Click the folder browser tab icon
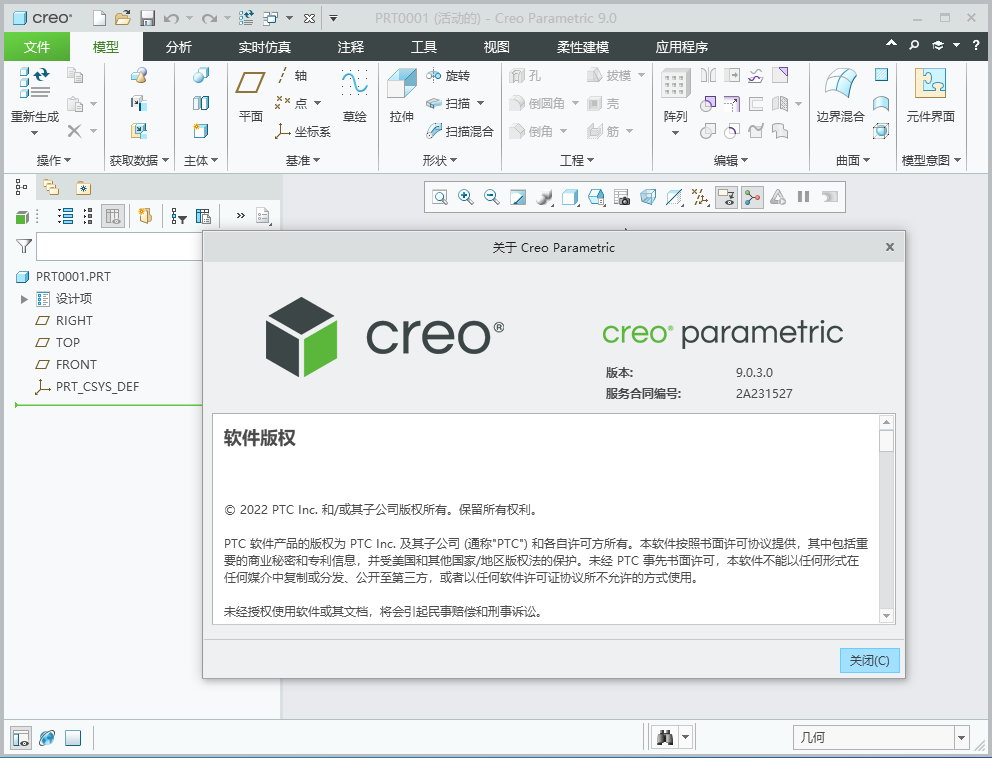Screen dimensions: 992x758 pyautogui.click(x=51, y=187)
